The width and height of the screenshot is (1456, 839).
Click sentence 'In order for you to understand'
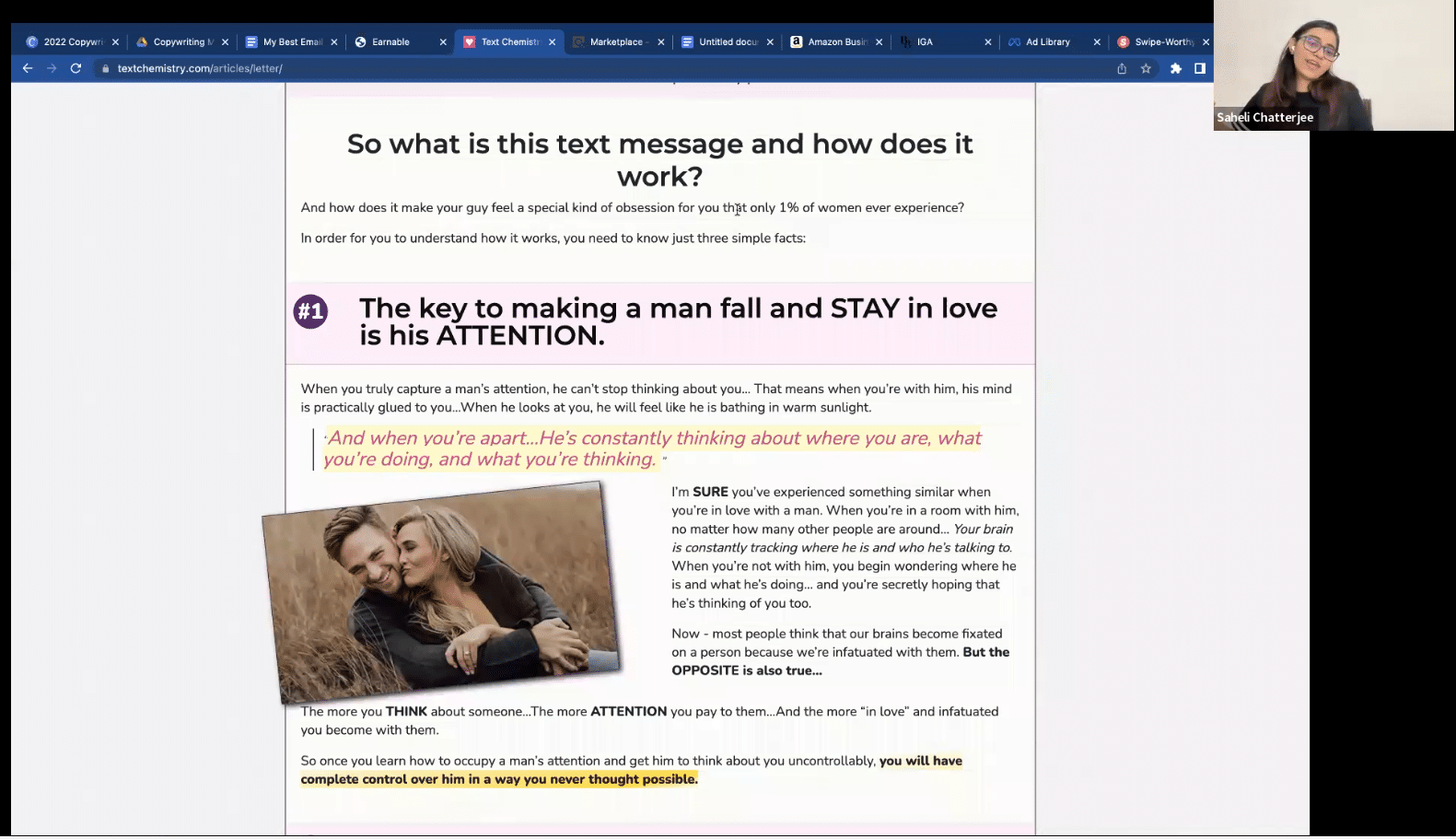553,238
